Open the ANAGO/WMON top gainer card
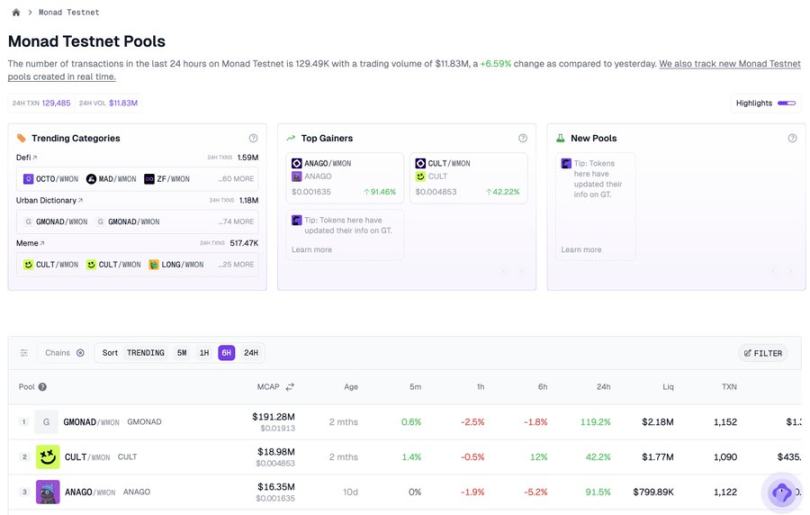Image resolution: width=810 pixels, height=515 pixels. (x=343, y=177)
